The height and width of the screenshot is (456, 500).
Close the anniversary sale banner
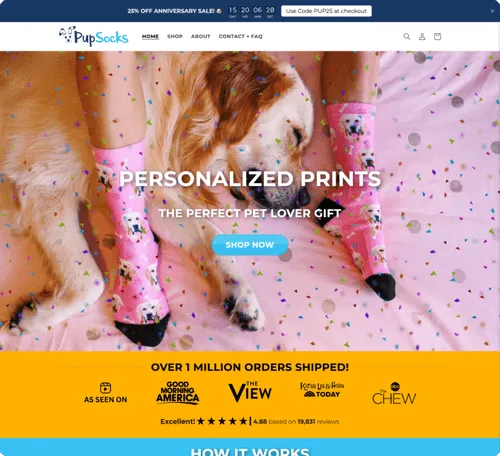point(492,11)
